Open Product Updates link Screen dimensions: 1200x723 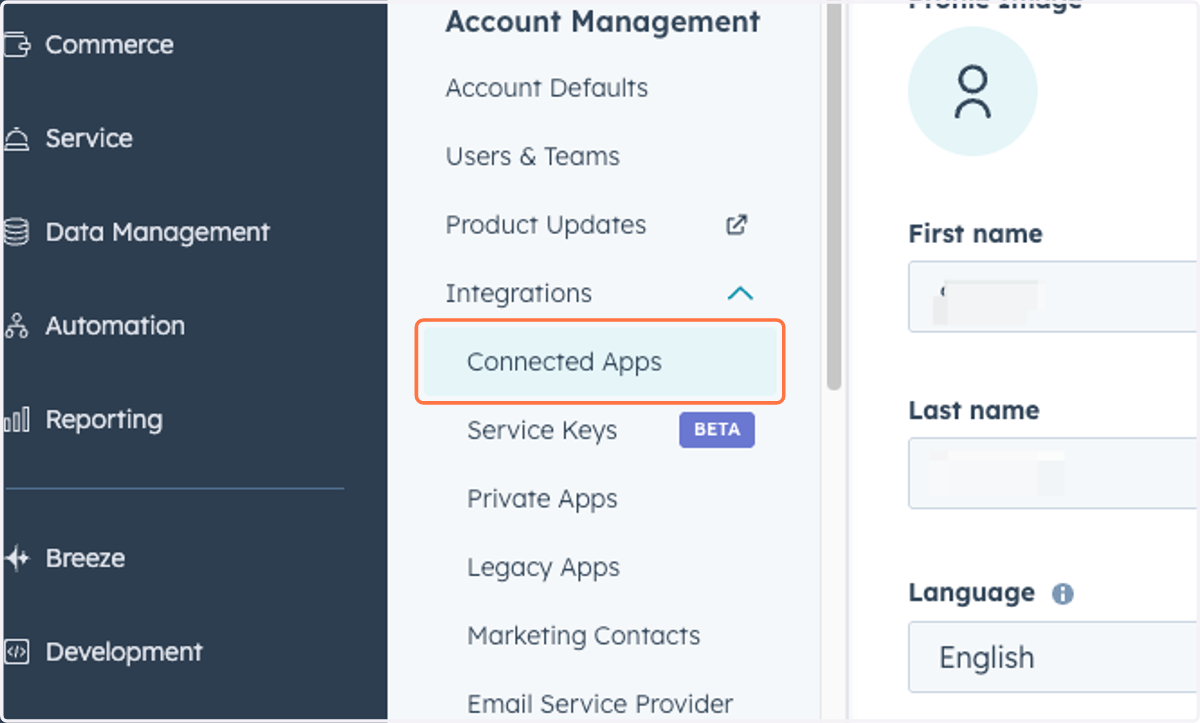546,225
